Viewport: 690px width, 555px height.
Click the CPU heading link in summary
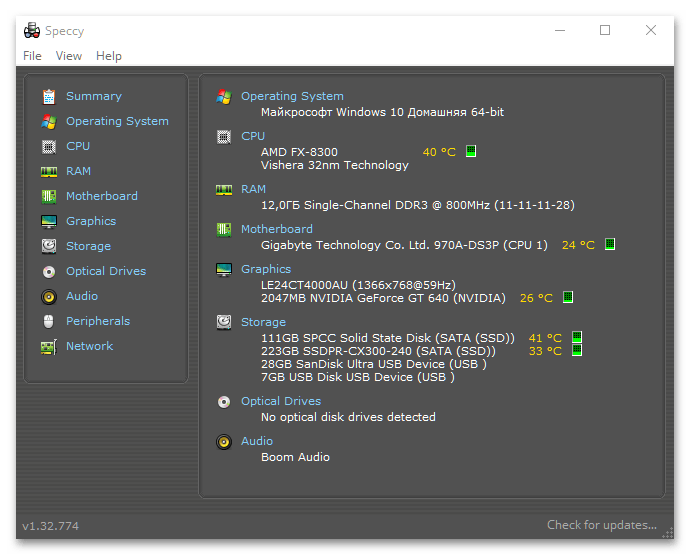pos(253,136)
